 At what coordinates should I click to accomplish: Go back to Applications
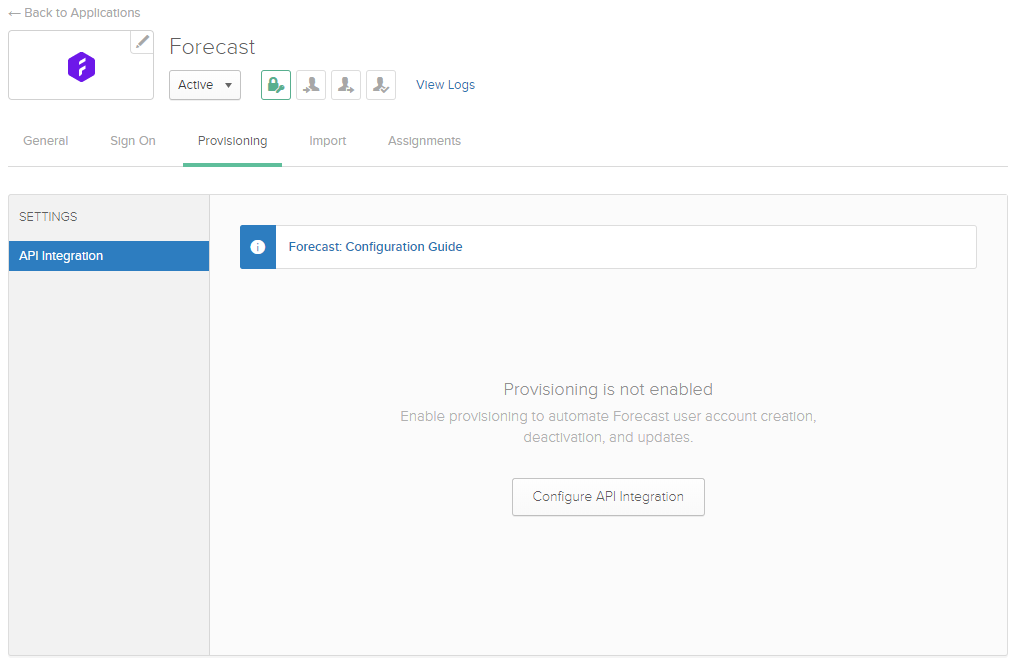click(x=74, y=13)
